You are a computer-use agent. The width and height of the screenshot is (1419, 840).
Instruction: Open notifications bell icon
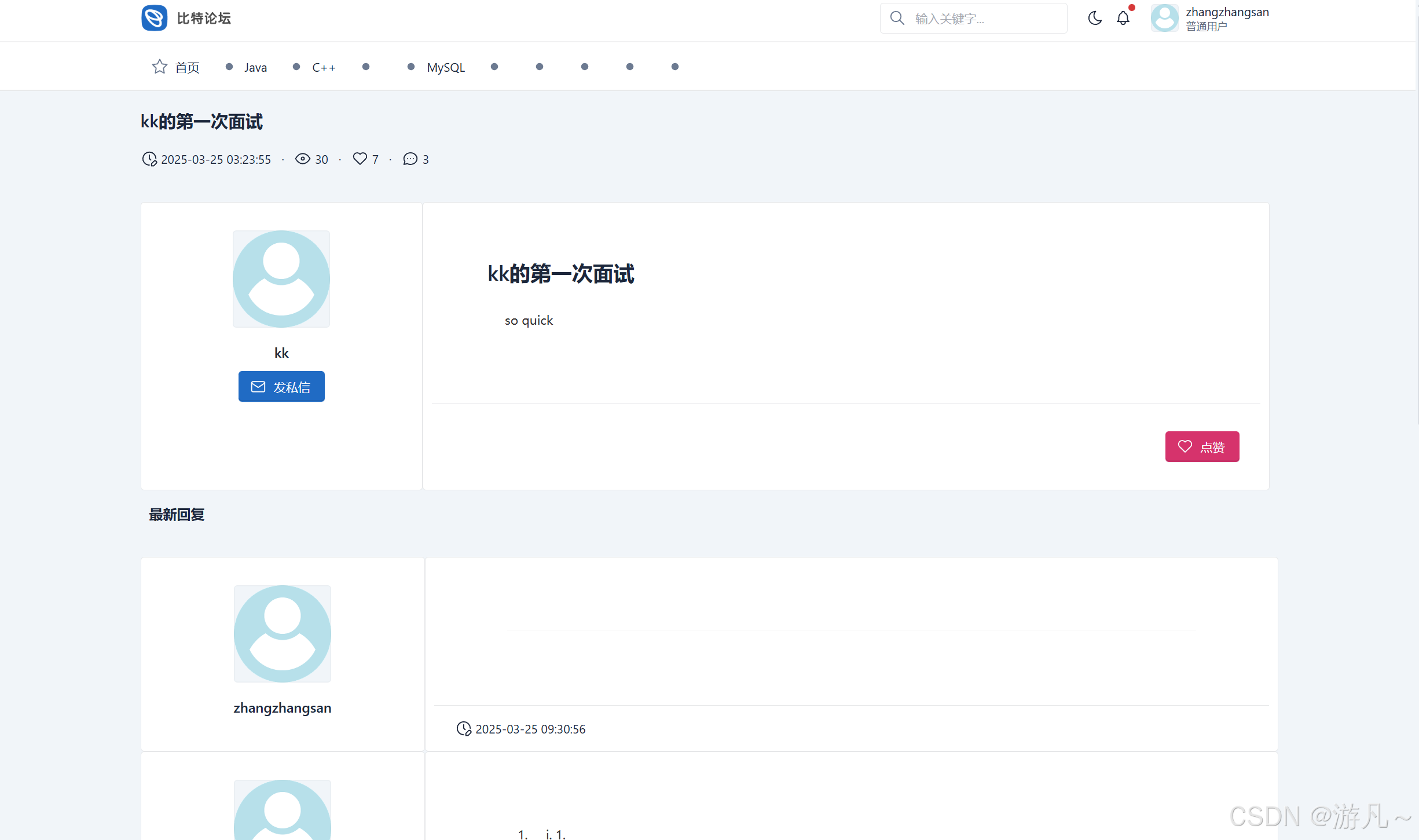pos(1123,18)
